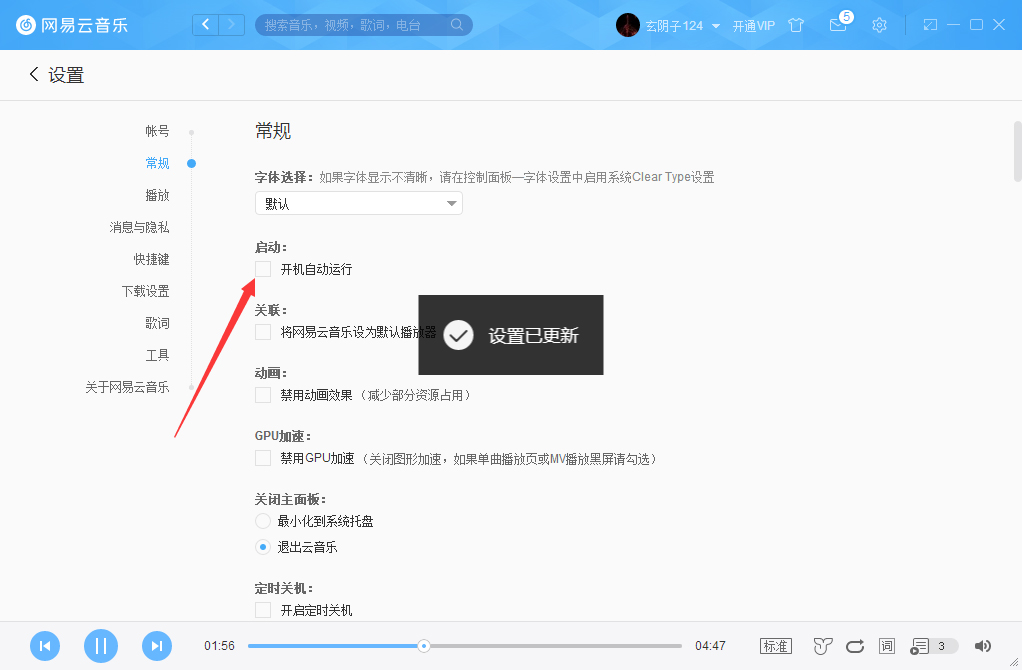Open lyrics with the 词 icon

[x=887, y=646]
